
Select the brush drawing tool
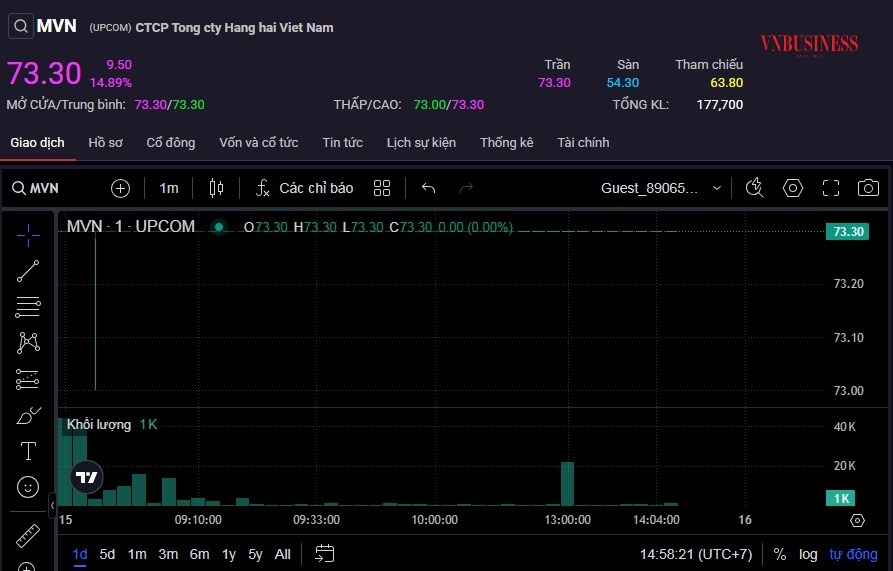coord(28,416)
